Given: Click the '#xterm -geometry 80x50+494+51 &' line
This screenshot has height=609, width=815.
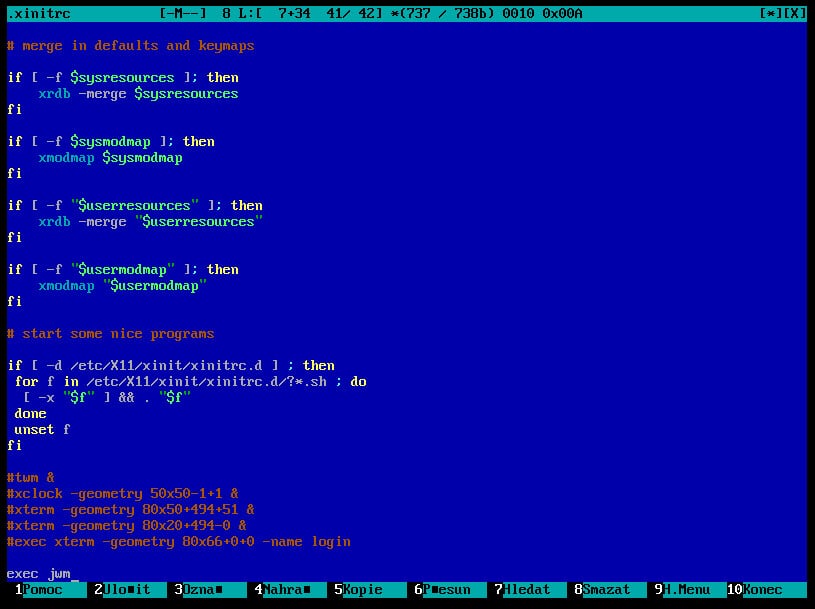Looking at the screenshot, I should pyautogui.click(x=131, y=510).
